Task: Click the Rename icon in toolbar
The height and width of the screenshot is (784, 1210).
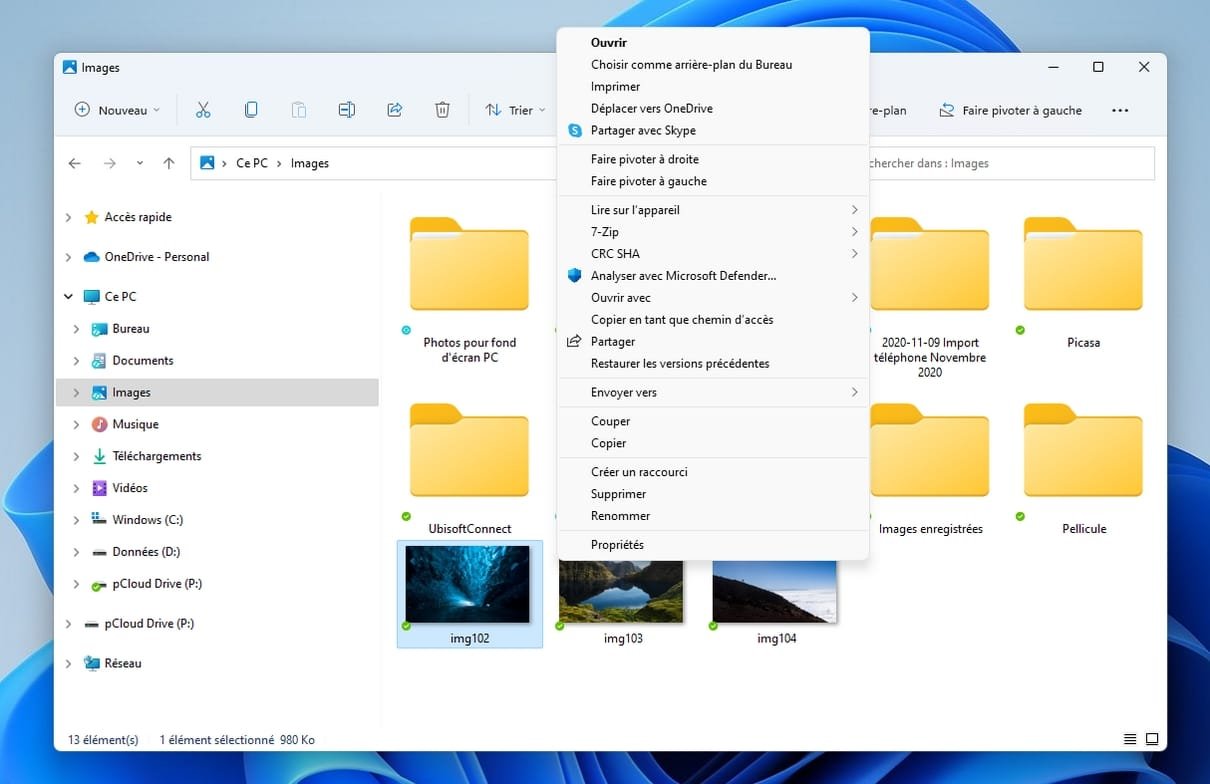Action: point(347,110)
